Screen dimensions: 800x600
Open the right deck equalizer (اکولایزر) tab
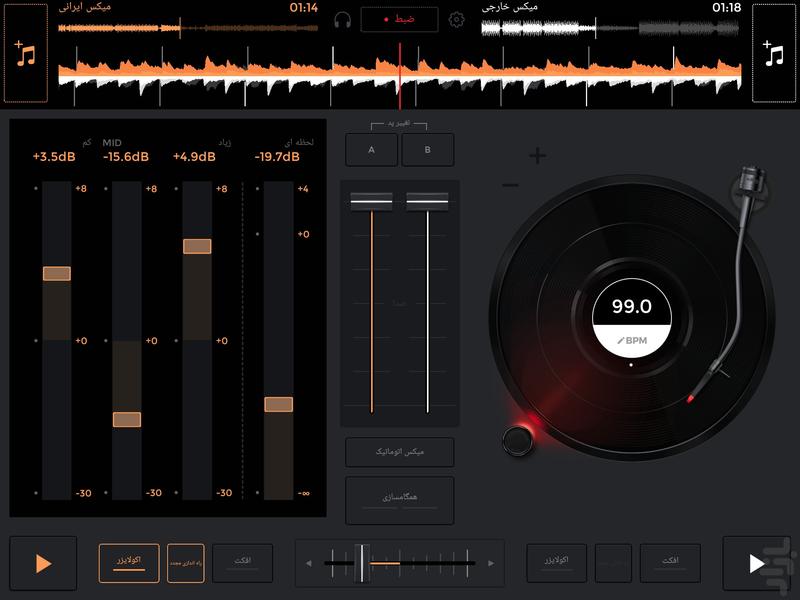(557, 563)
